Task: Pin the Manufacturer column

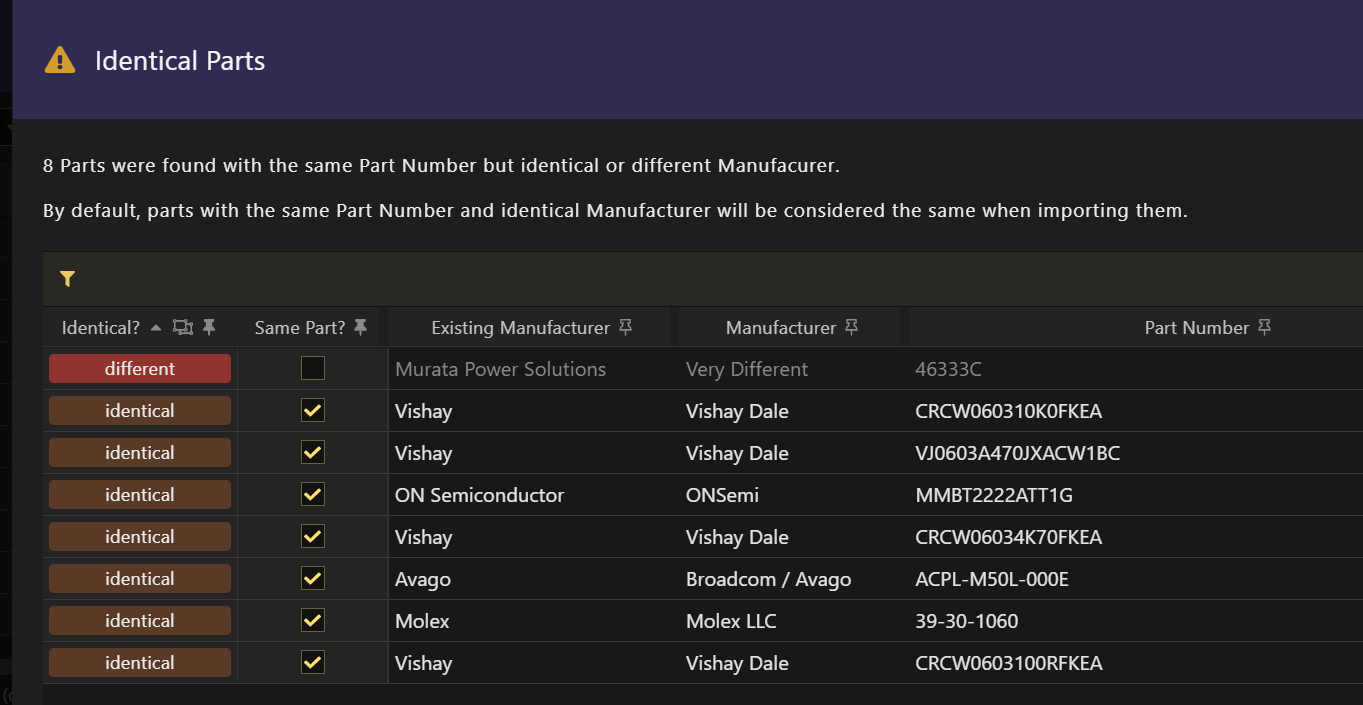Action: click(x=852, y=327)
